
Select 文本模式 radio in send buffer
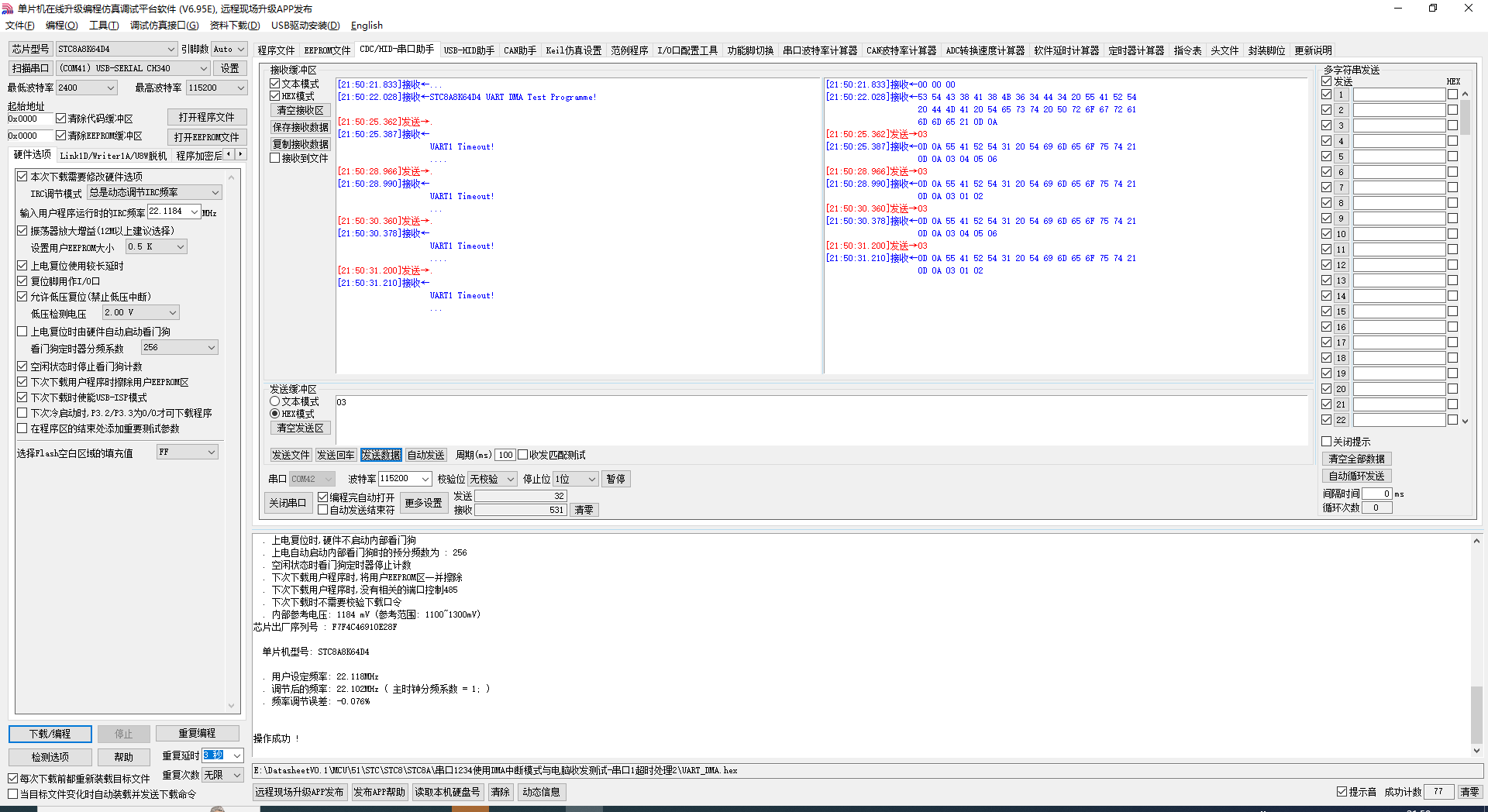point(274,401)
